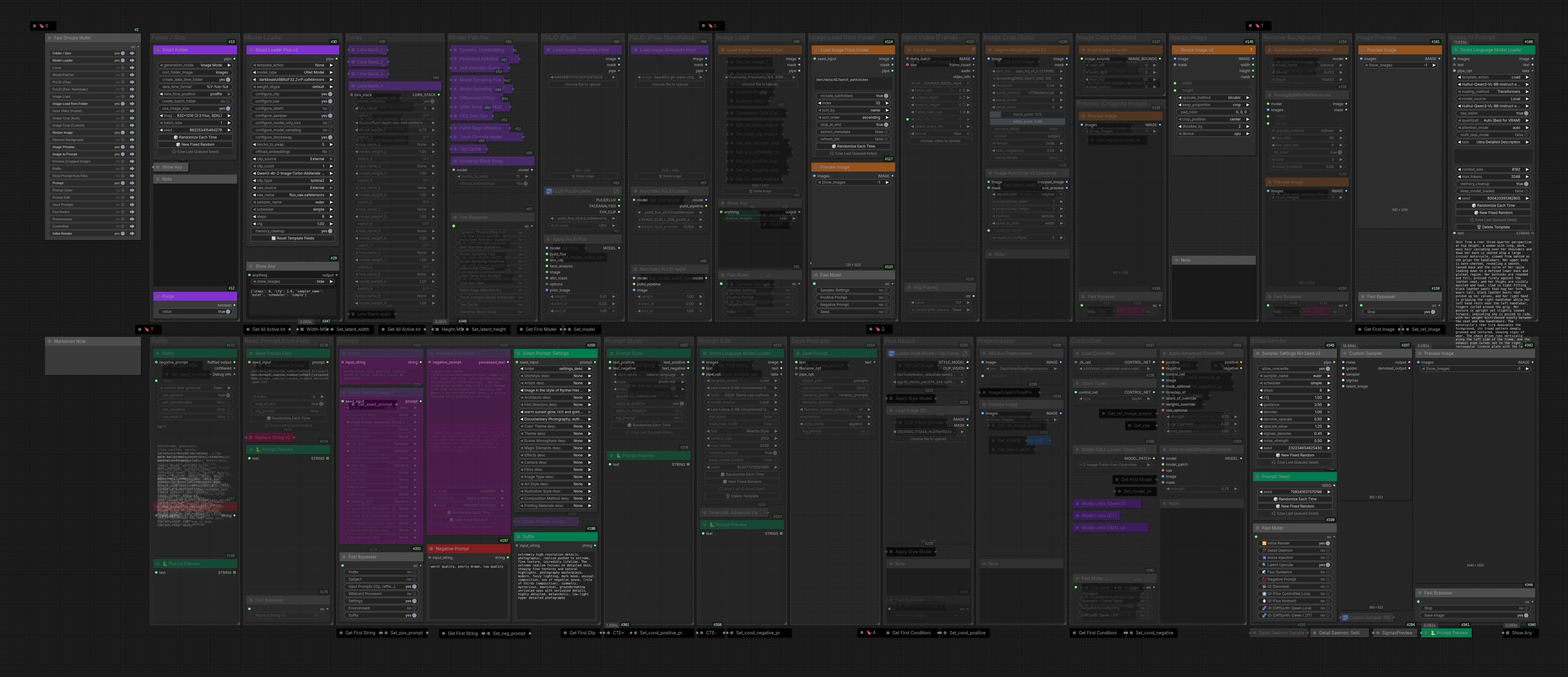Jump to Folder / Size group via arrow
The height and width of the screenshot is (677, 1568).
[x=132, y=53]
